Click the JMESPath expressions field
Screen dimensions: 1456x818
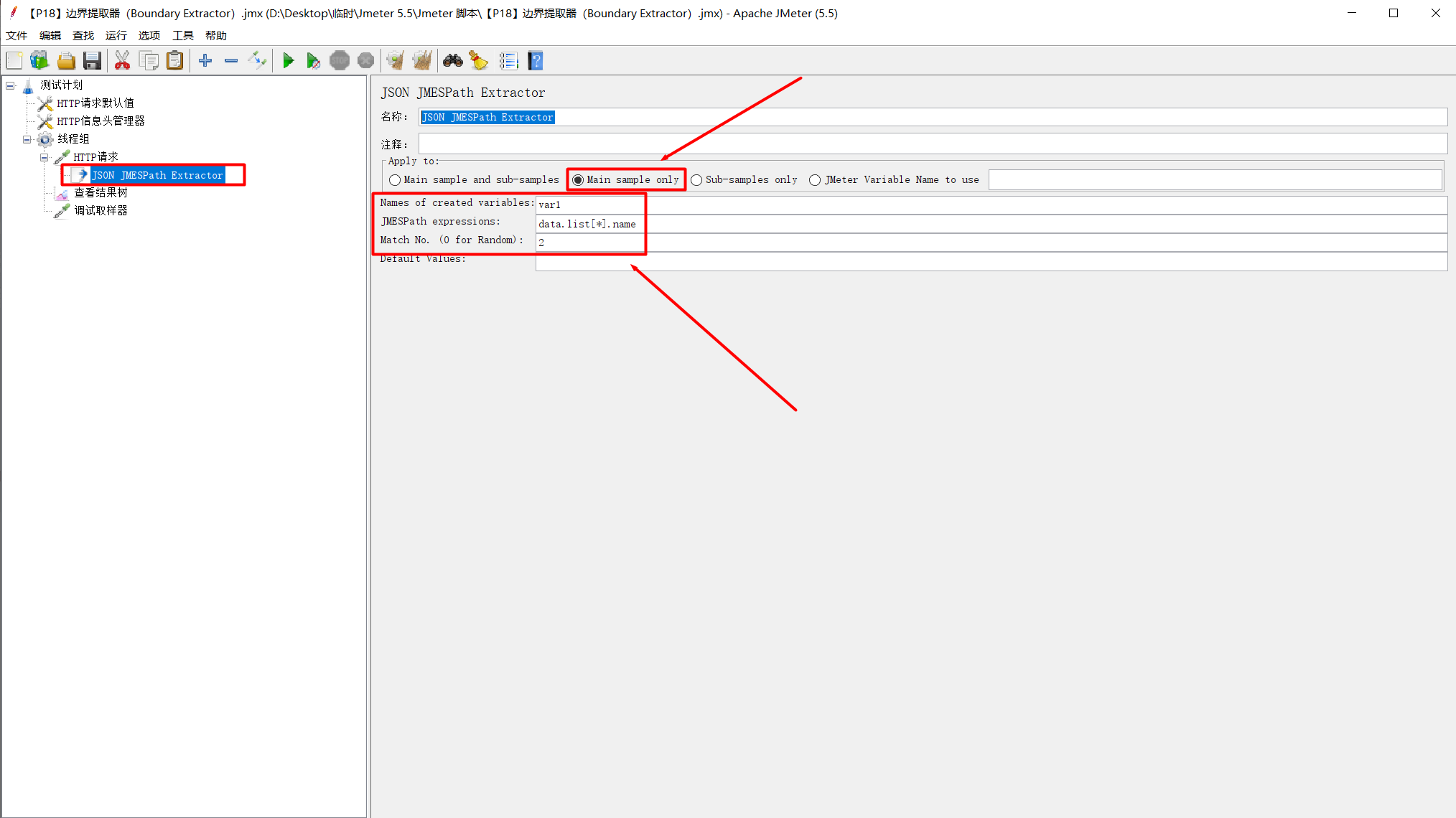pos(991,224)
